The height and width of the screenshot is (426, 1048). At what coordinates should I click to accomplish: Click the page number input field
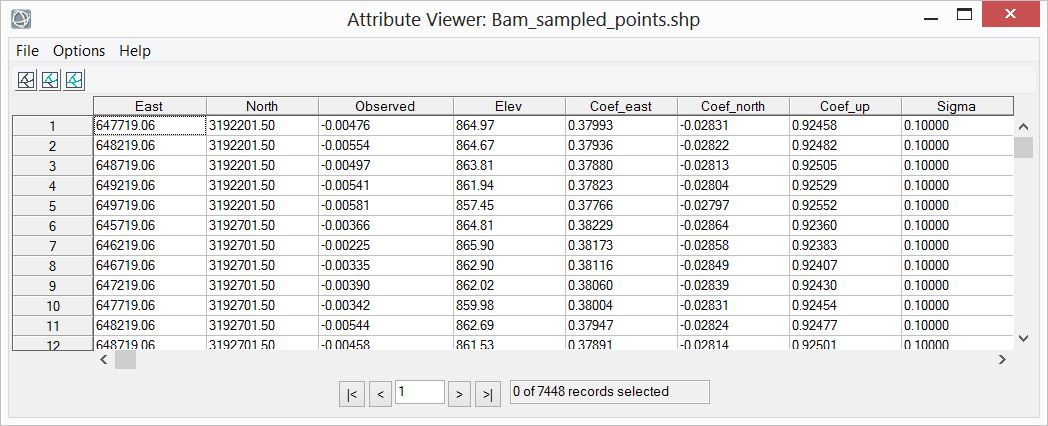coord(420,392)
